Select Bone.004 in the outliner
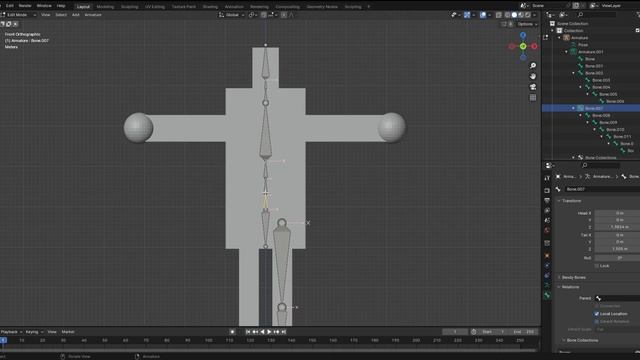Viewport: 640px width, 360px height. point(601,87)
